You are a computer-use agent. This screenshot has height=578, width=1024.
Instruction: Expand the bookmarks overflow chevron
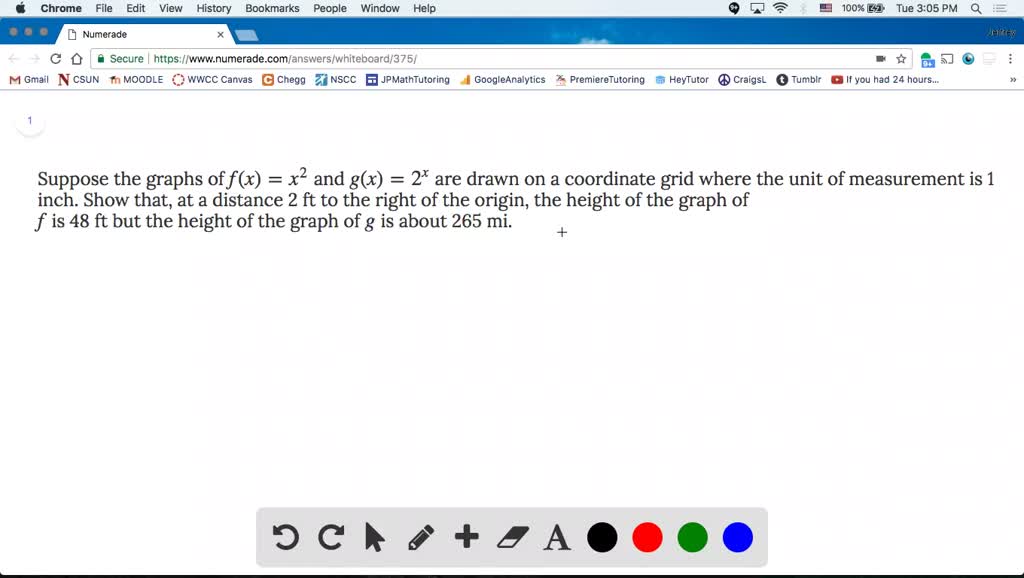[1011, 79]
